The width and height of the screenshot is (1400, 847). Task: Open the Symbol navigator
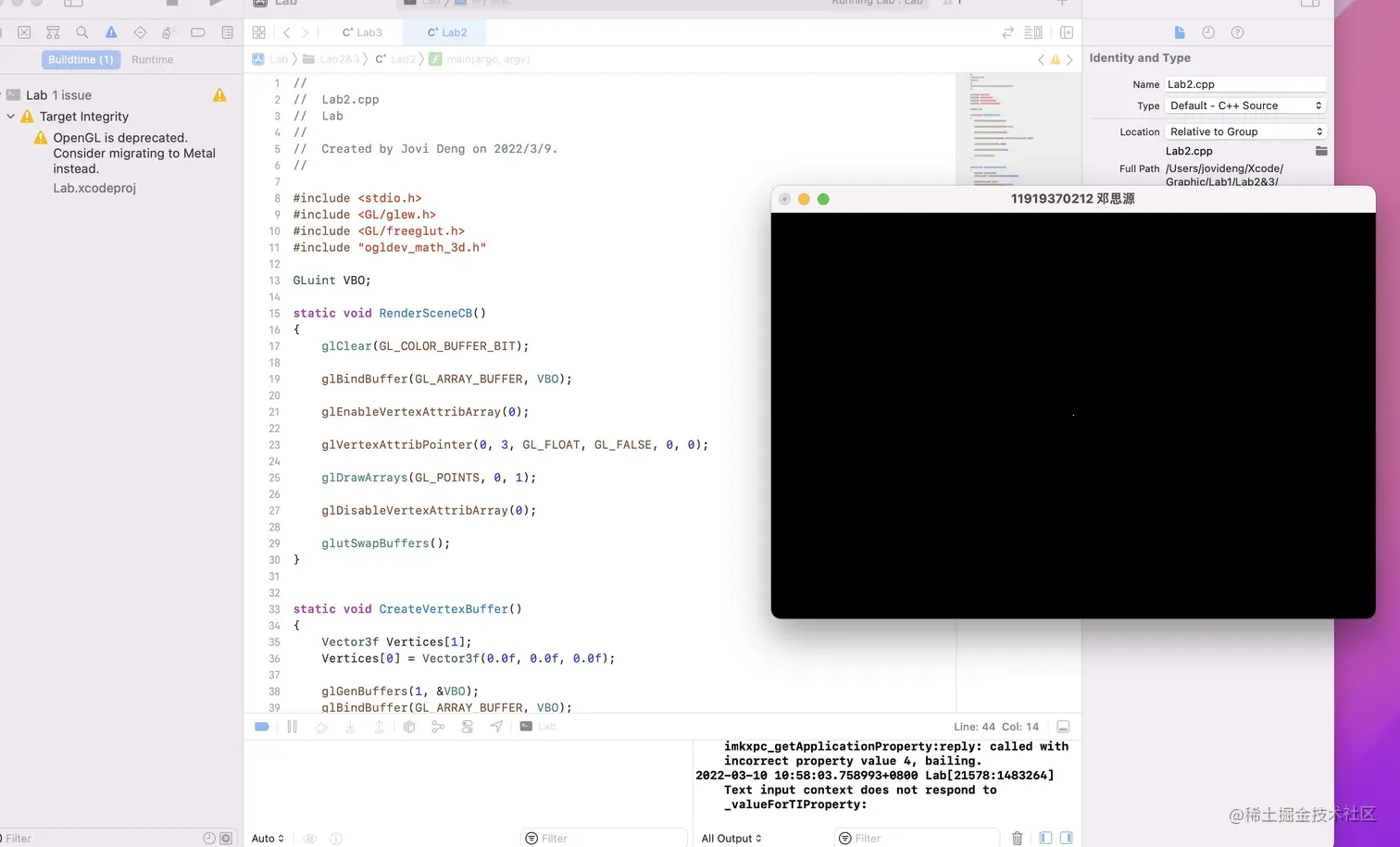[53, 31]
